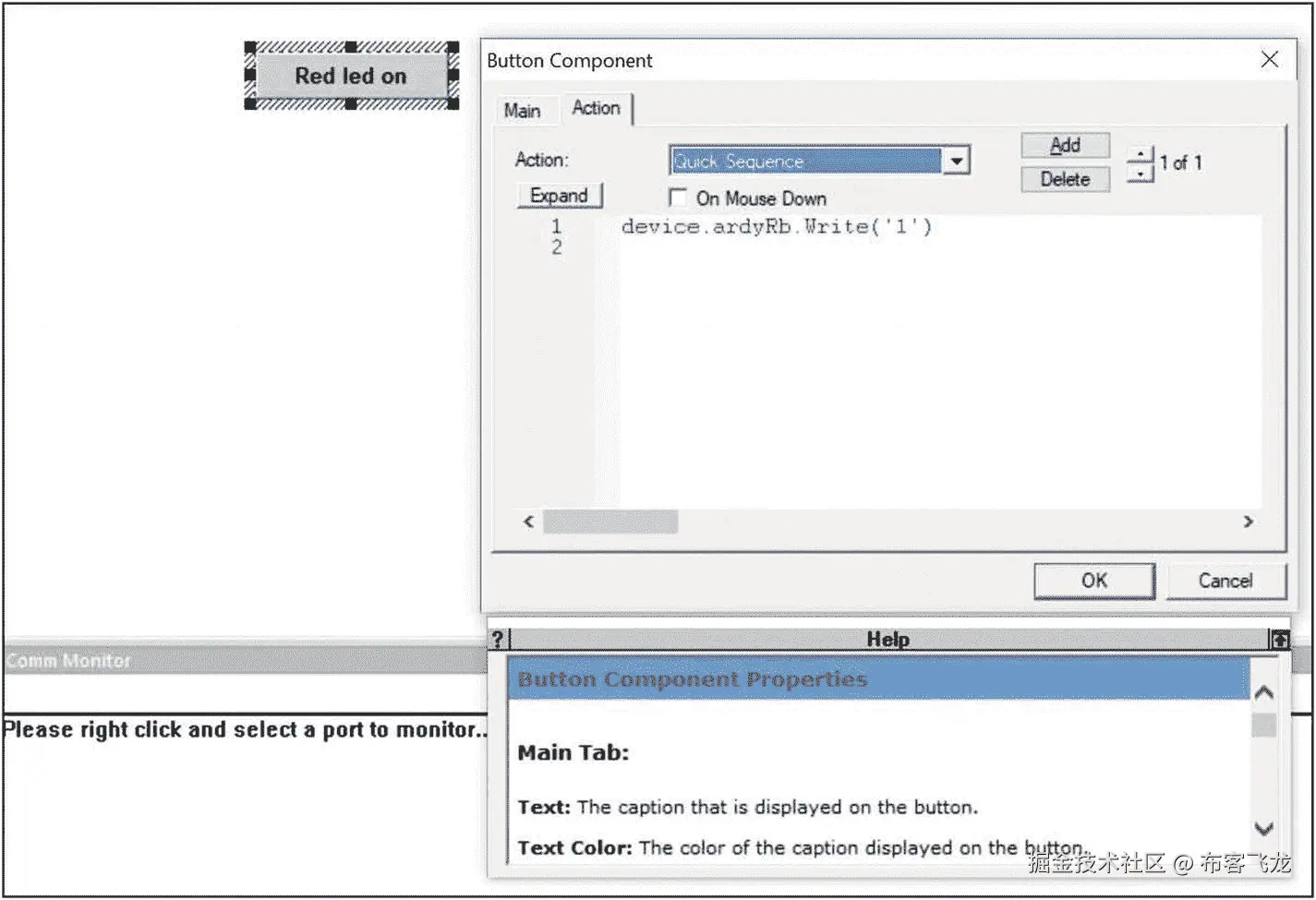Click the Help panel question mark icon
Screen dimensions: 1316x900
click(498, 639)
